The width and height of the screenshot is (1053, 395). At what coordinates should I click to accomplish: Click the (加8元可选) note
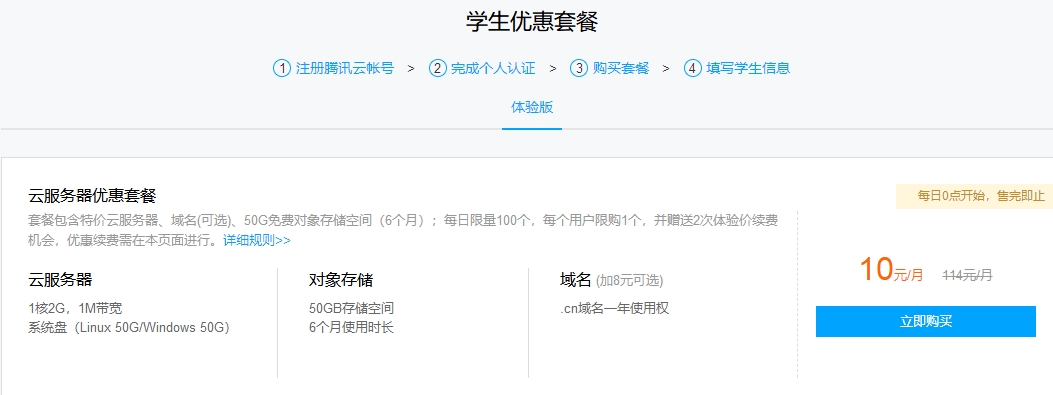629,281
